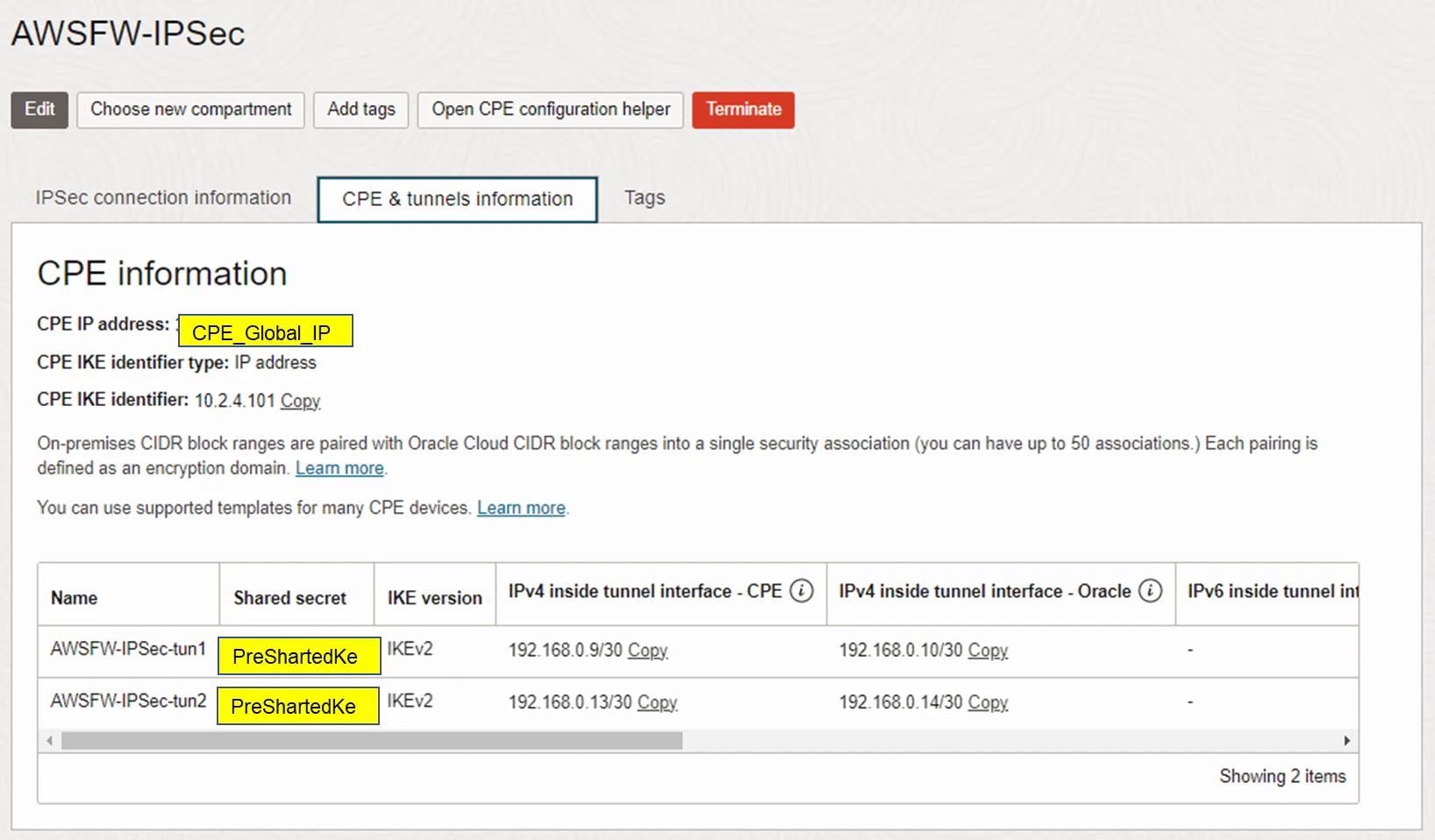Screen dimensions: 1435x840
Task: Open the Tags tab
Action: [645, 198]
